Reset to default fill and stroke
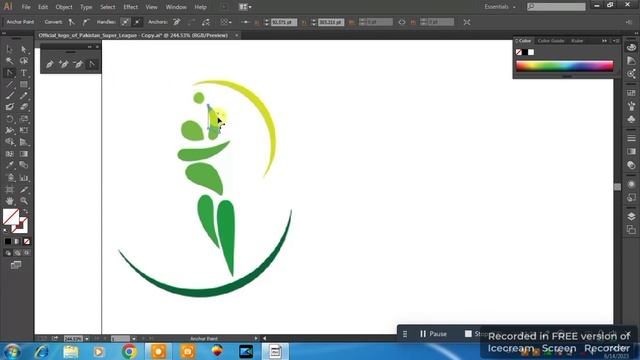This screenshot has height=360, width=640. coord(5,231)
